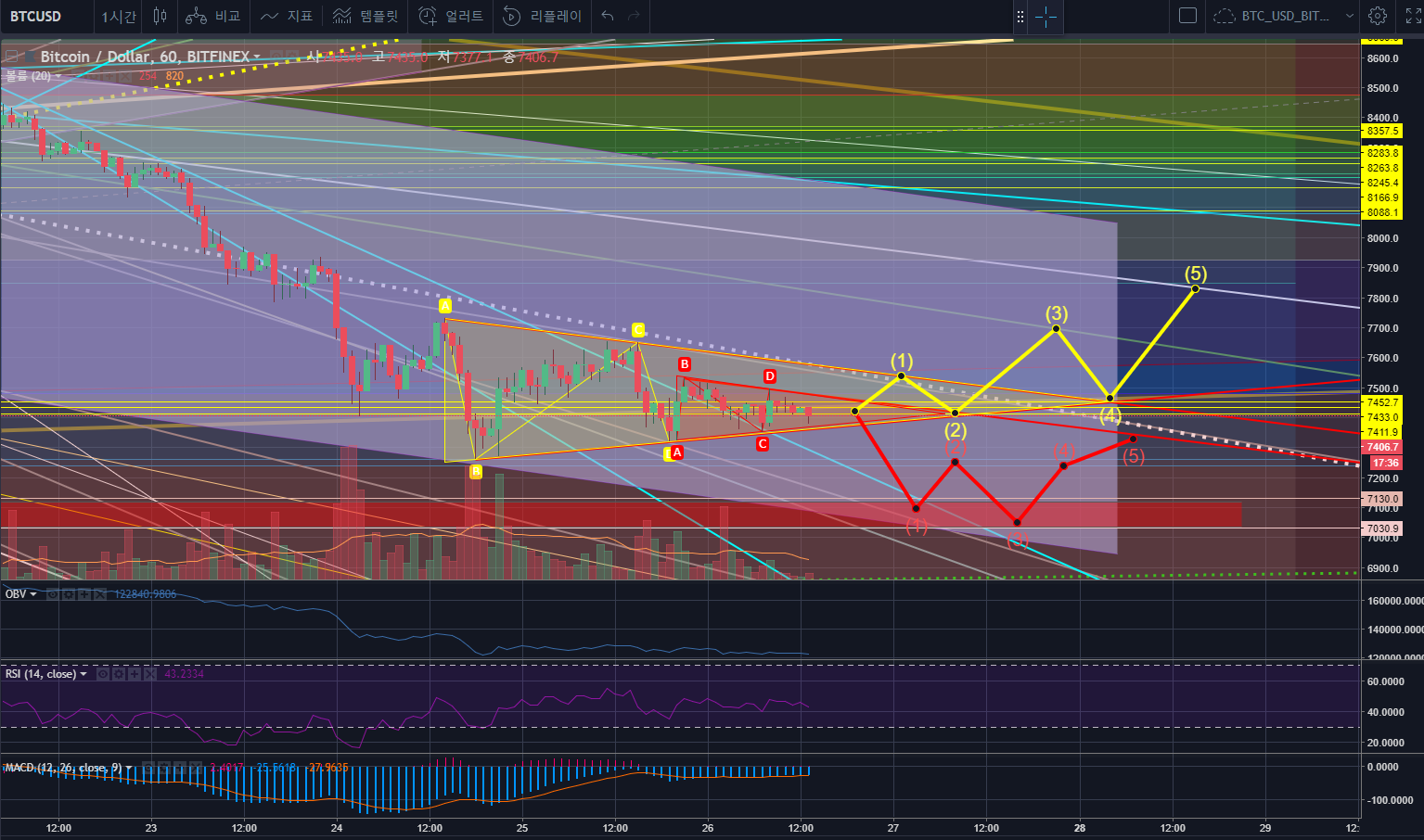Toggle MACD indicator visibility eye
Screen dimensions: 1424x840
147,768
